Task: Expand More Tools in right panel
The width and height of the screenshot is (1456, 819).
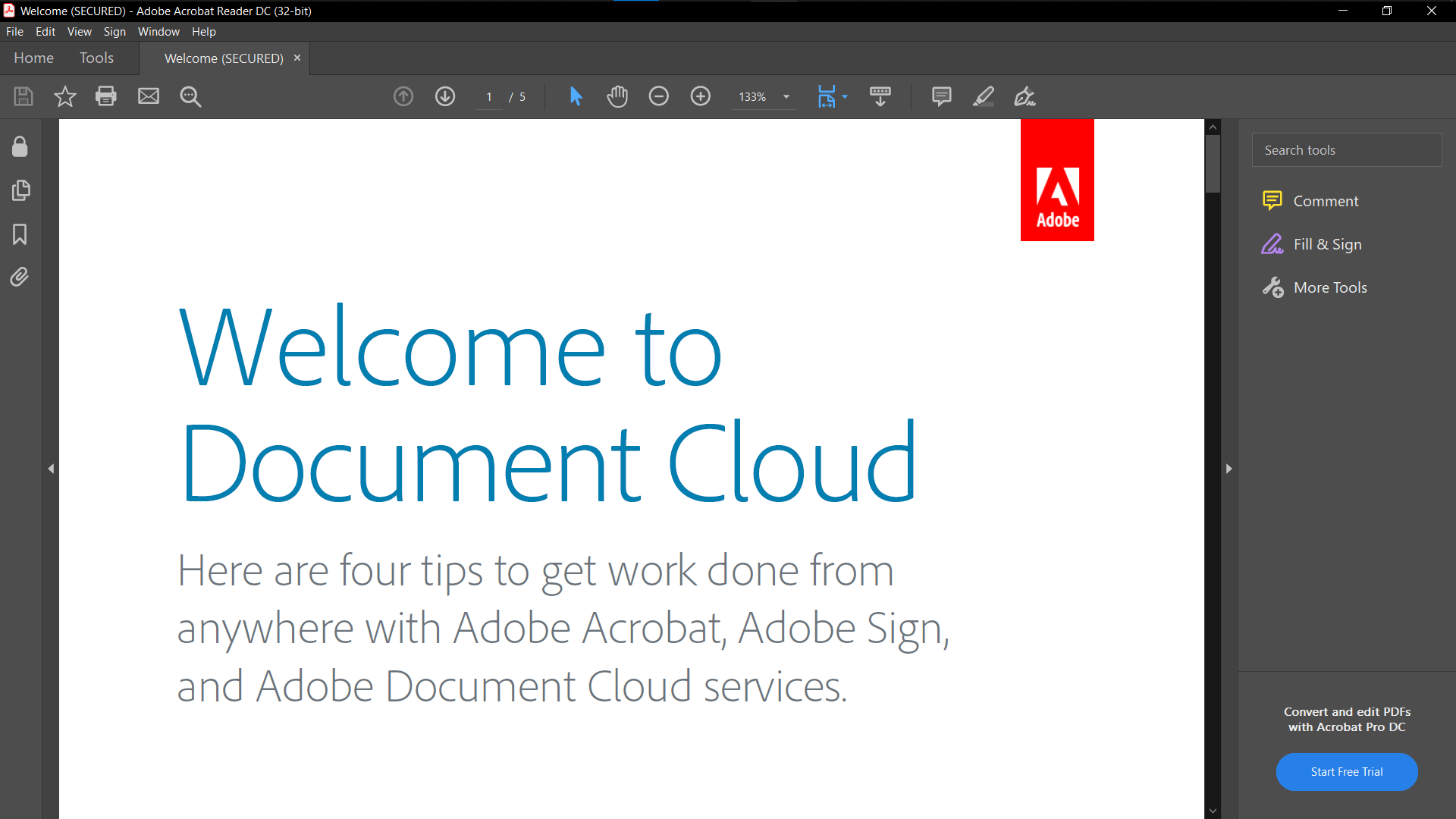Action: 1330,288
